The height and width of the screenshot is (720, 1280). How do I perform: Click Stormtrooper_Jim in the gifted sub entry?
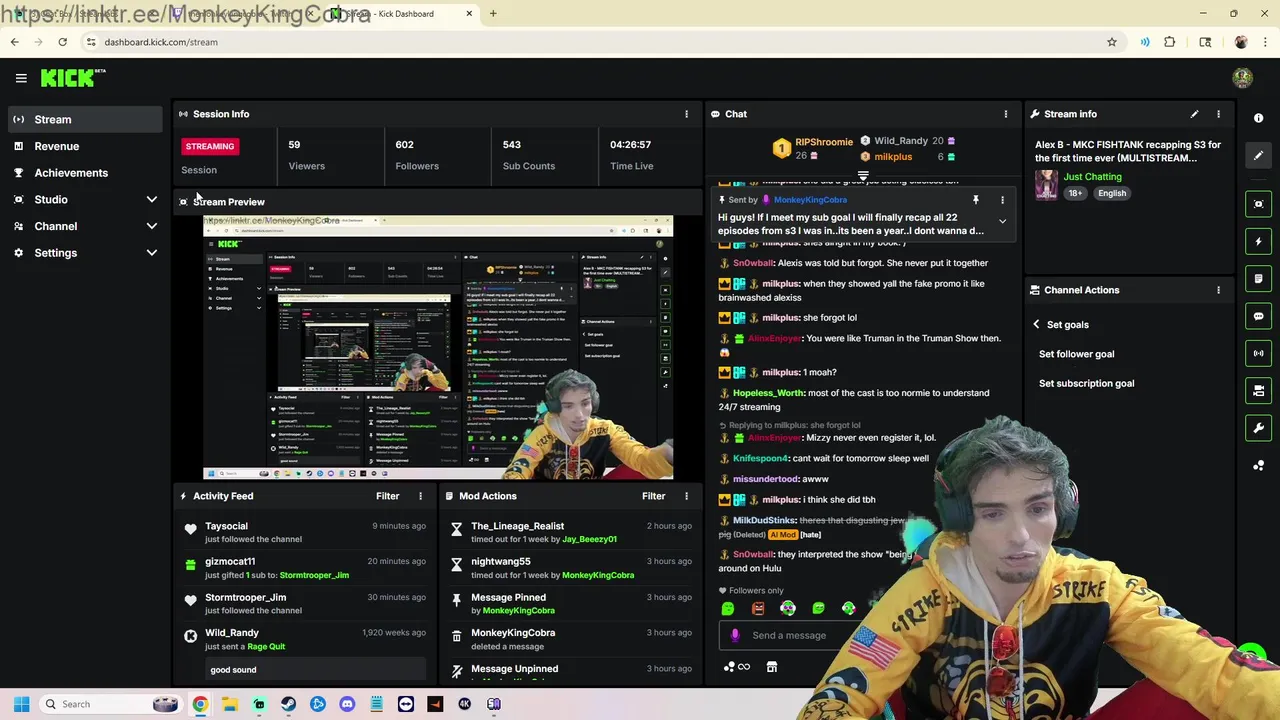coord(314,575)
